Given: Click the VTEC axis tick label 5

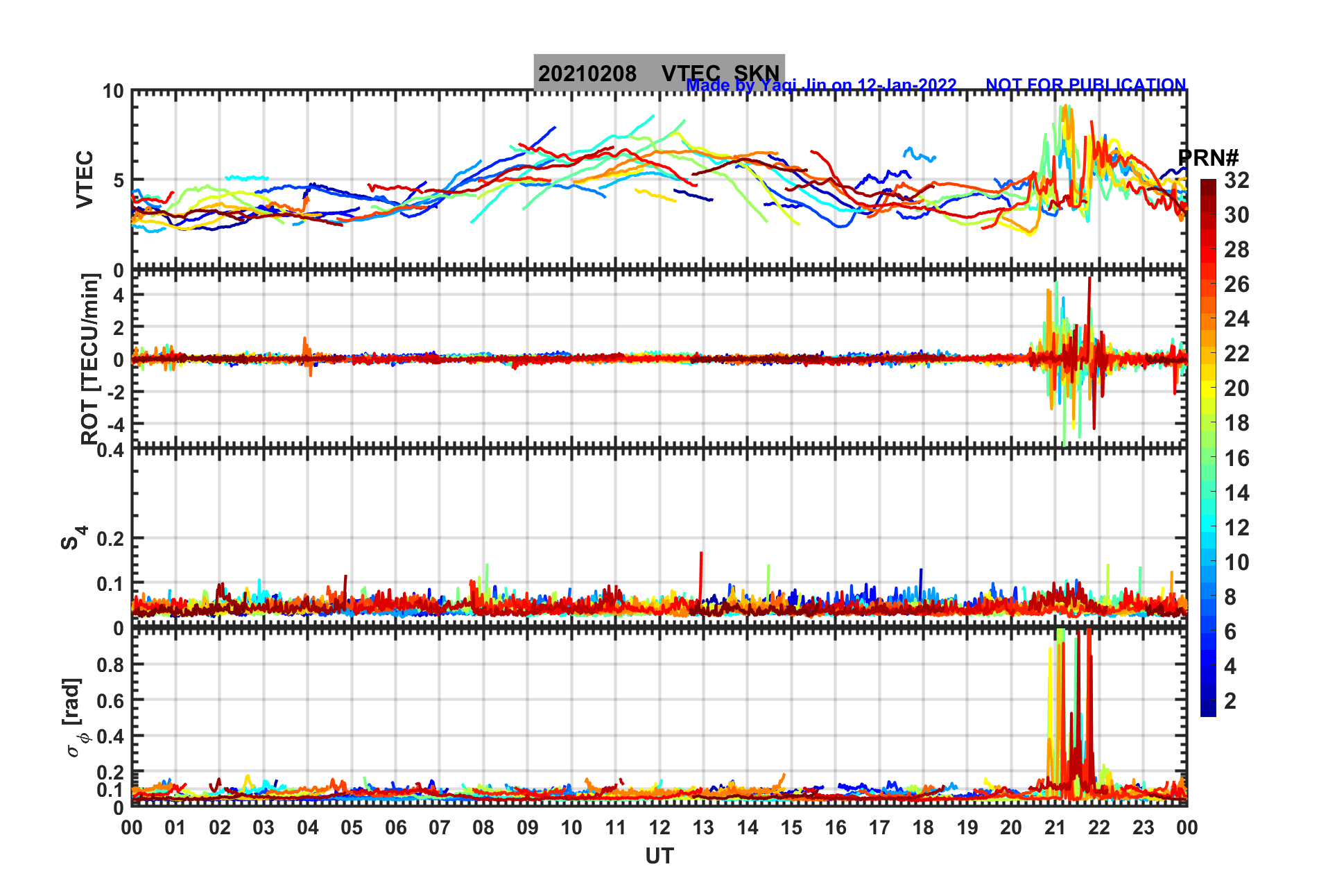Looking at the screenshot, I should coord(118,180).
